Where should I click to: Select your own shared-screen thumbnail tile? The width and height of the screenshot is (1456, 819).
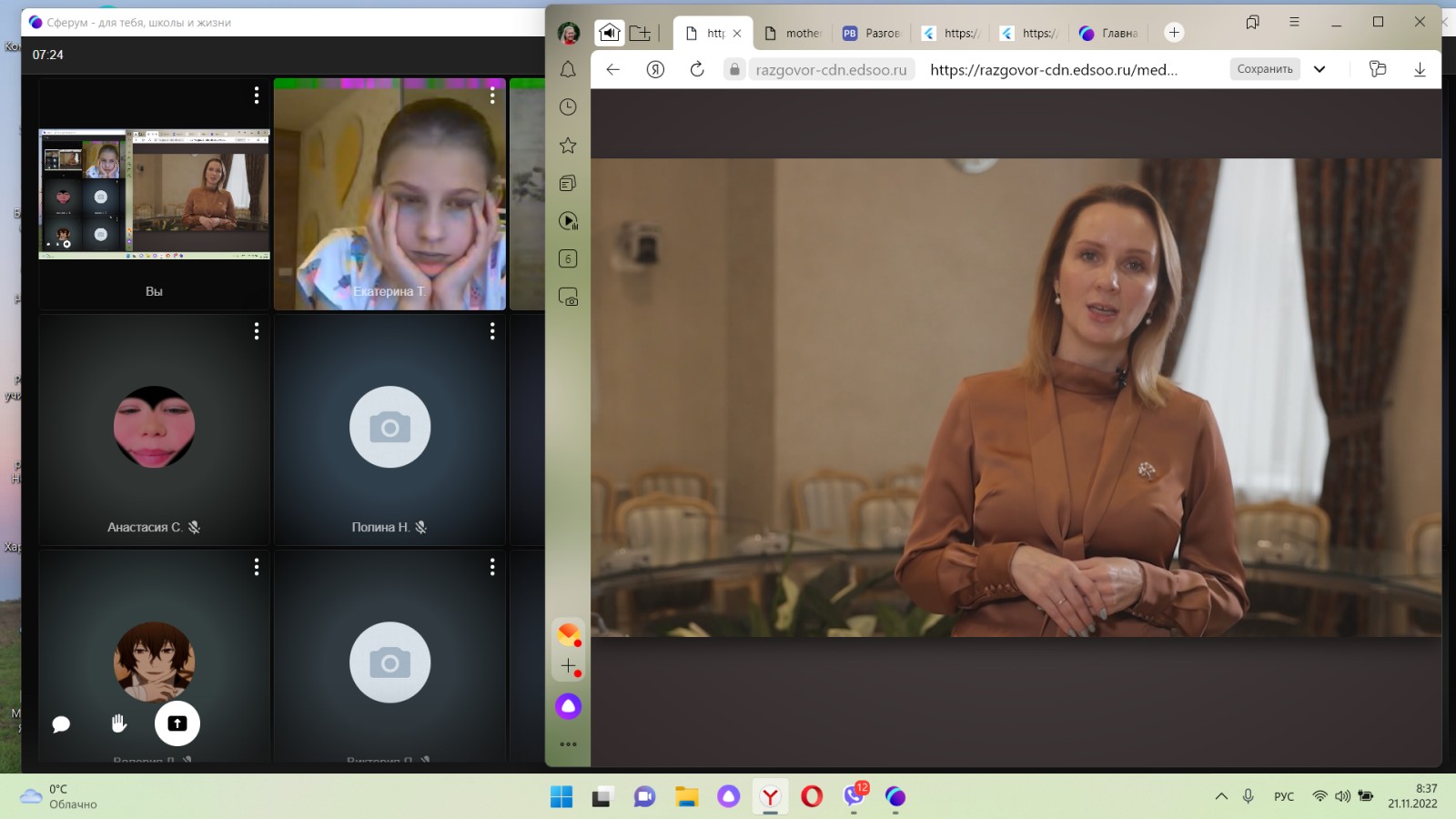pos(154,194)
